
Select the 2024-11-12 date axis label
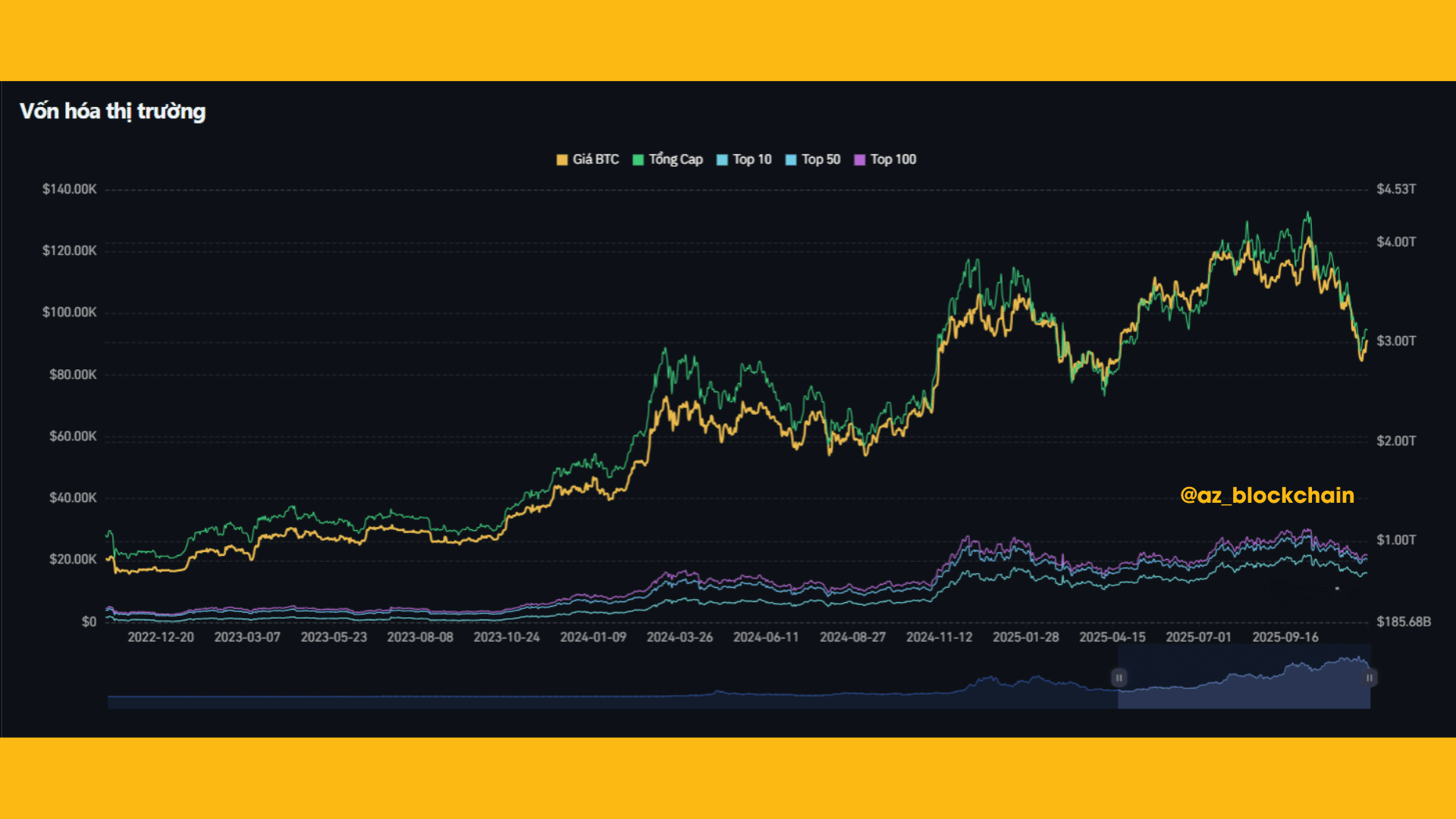point(939,637)
